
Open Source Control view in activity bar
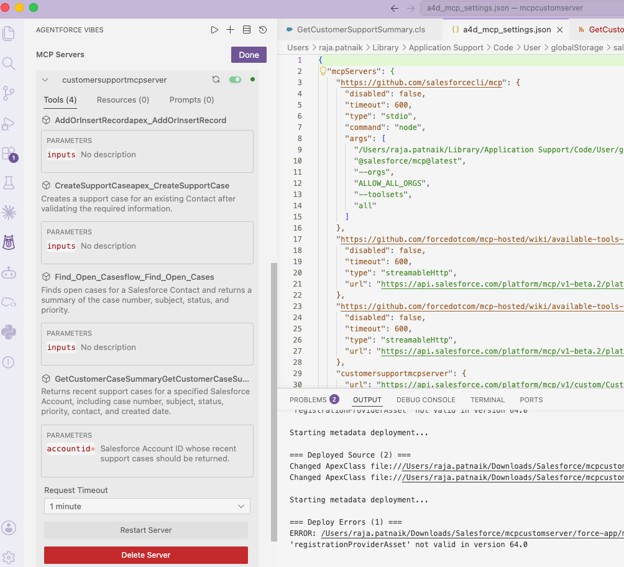click(9, 93)
